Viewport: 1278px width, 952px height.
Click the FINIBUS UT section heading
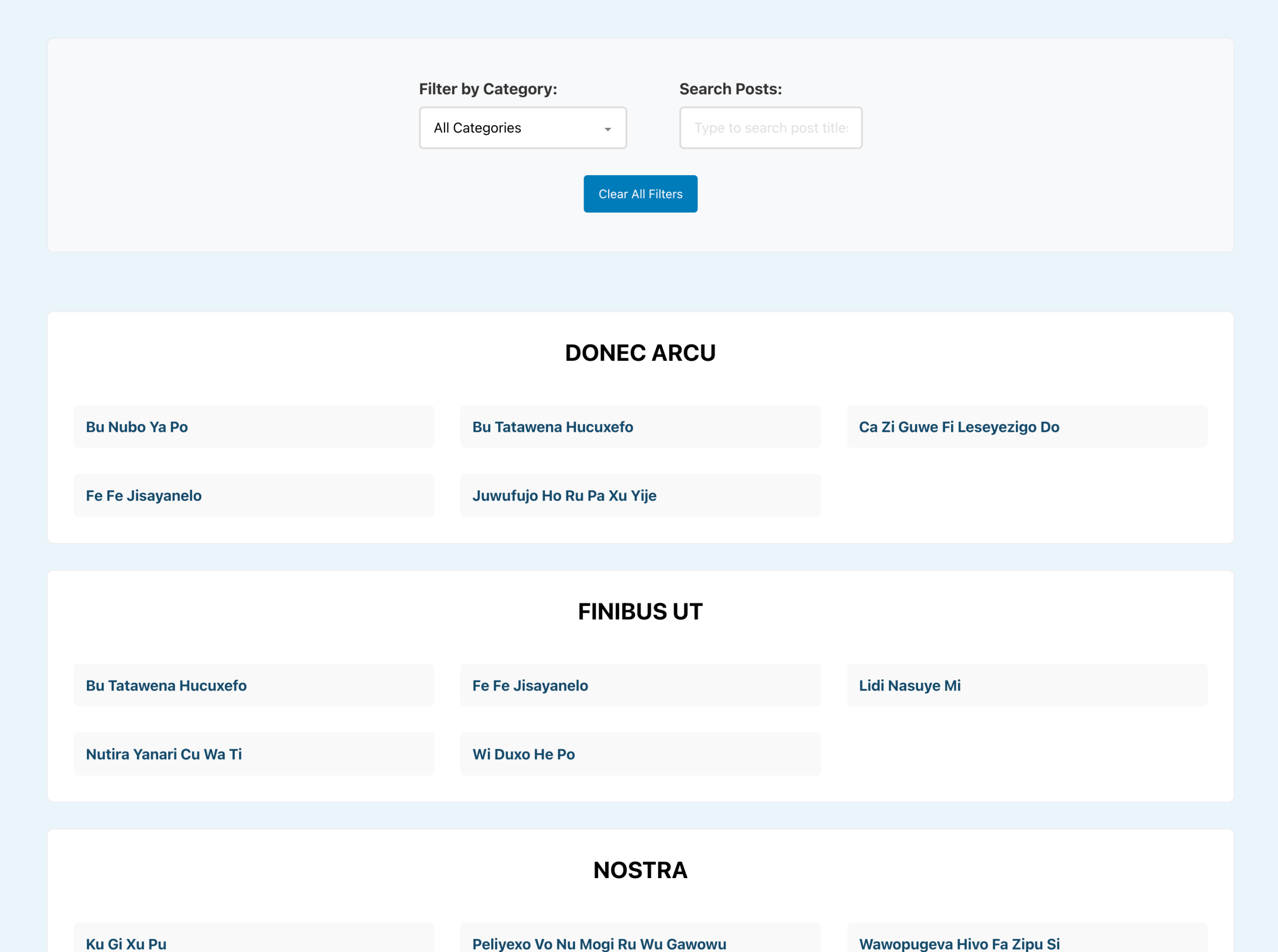(x=639, y=612)
